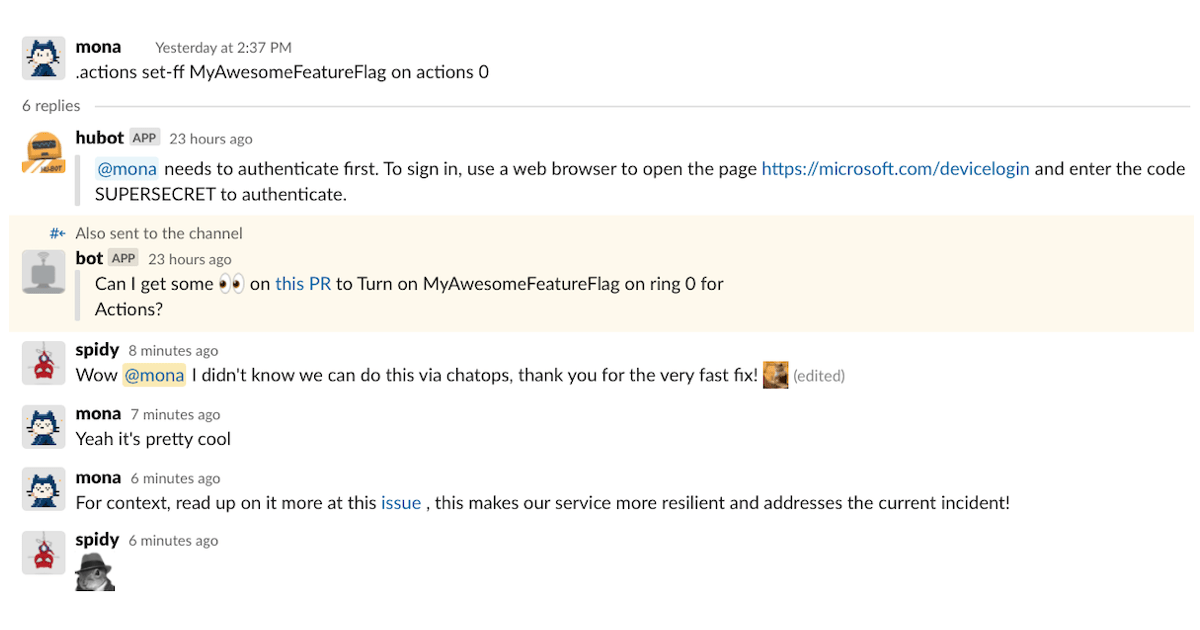Open this PR link in the bot message
The width and height of the screenshot is (1200, 630).
pos(302,283)
